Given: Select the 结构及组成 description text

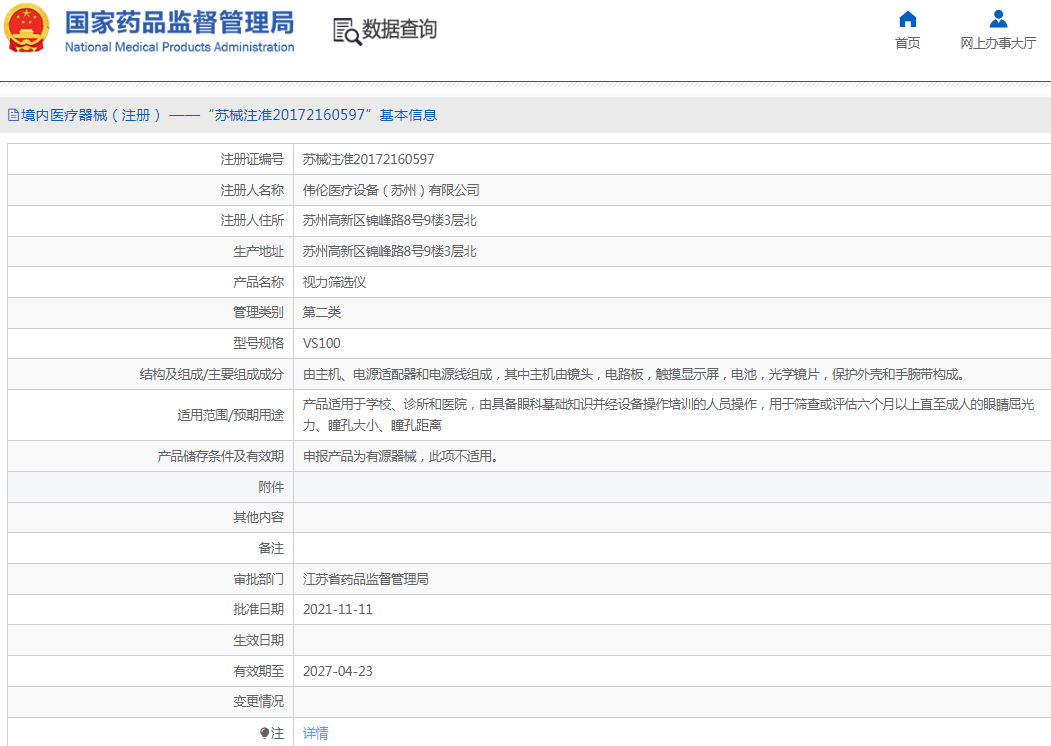Looking at the screenshot, I should 635,374.
